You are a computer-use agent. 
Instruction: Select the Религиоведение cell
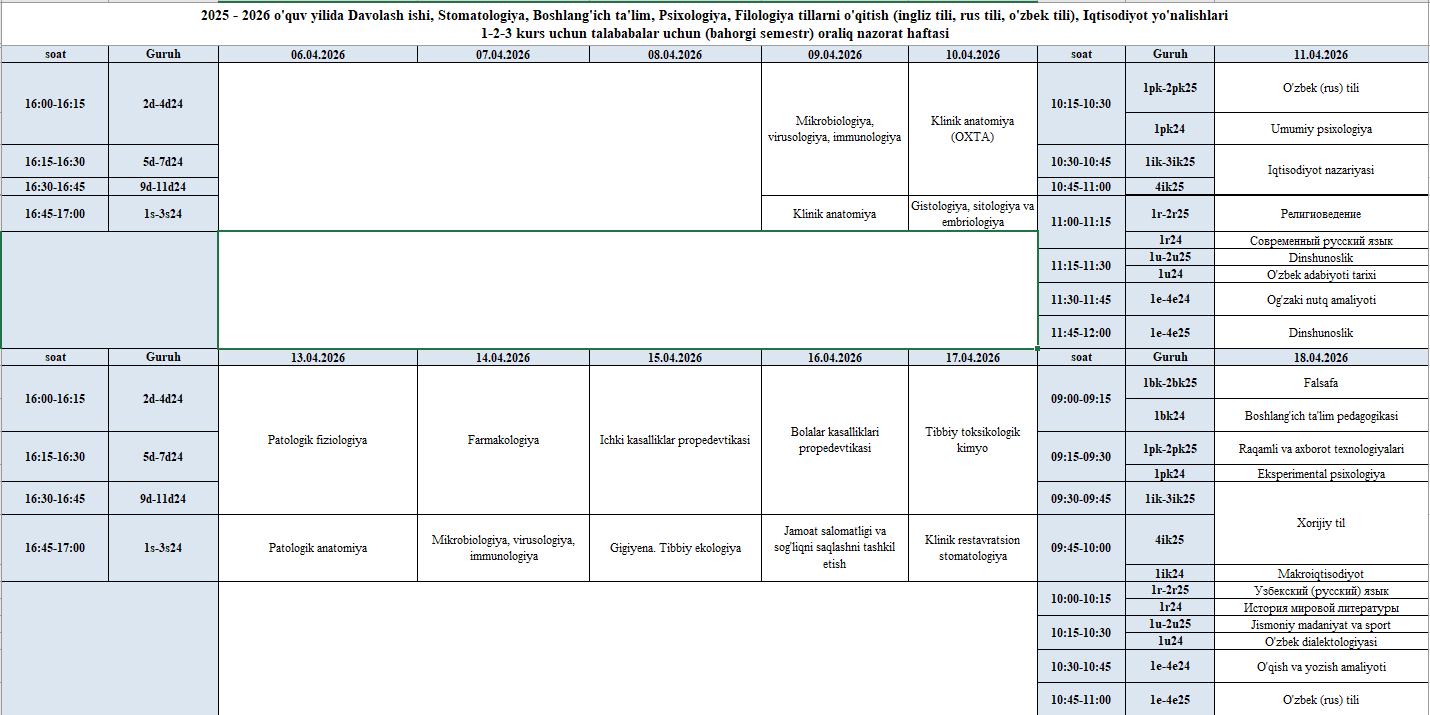click(x=1321, y=214)
